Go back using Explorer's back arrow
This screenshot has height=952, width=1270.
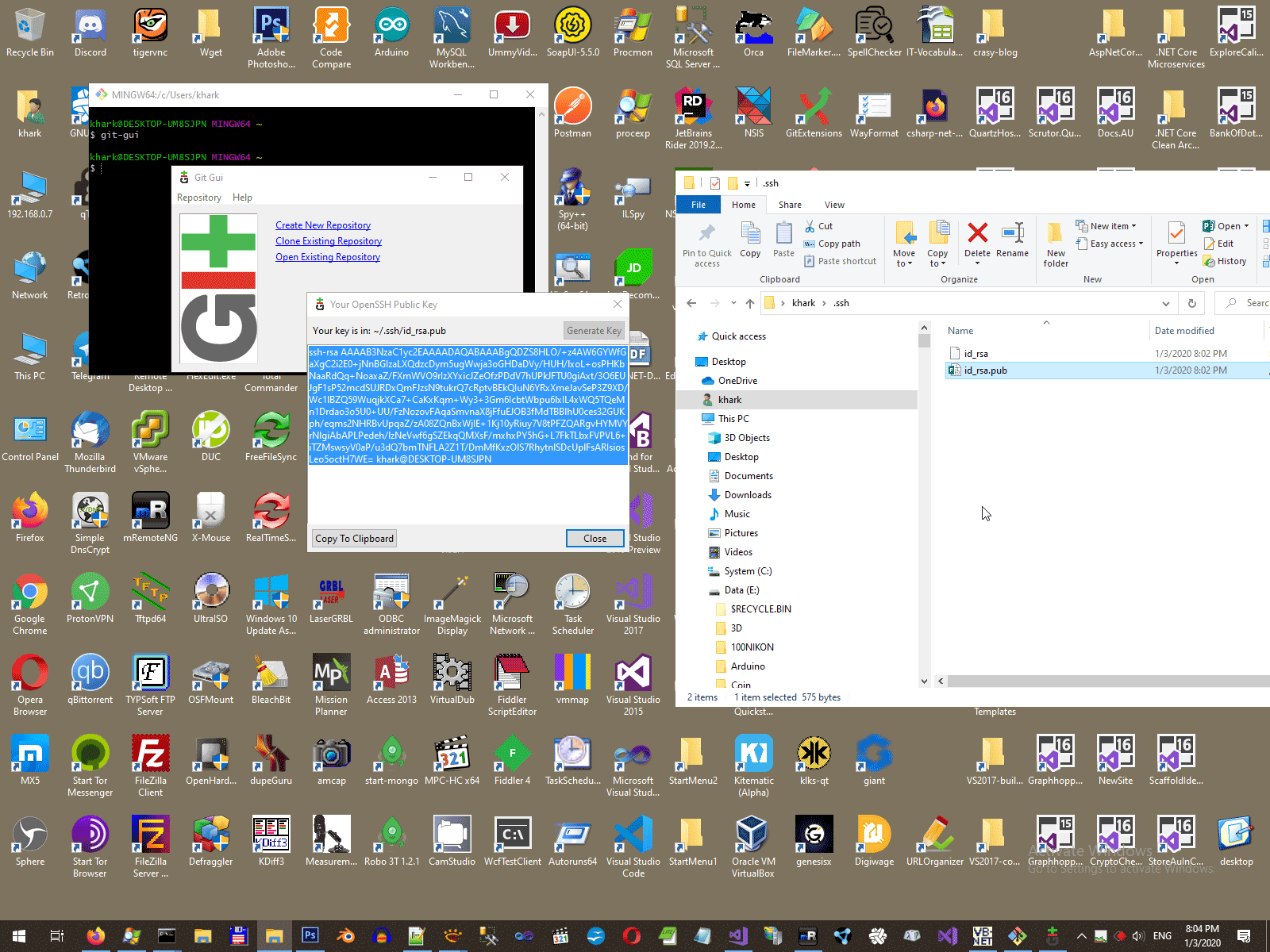point(691,303)
